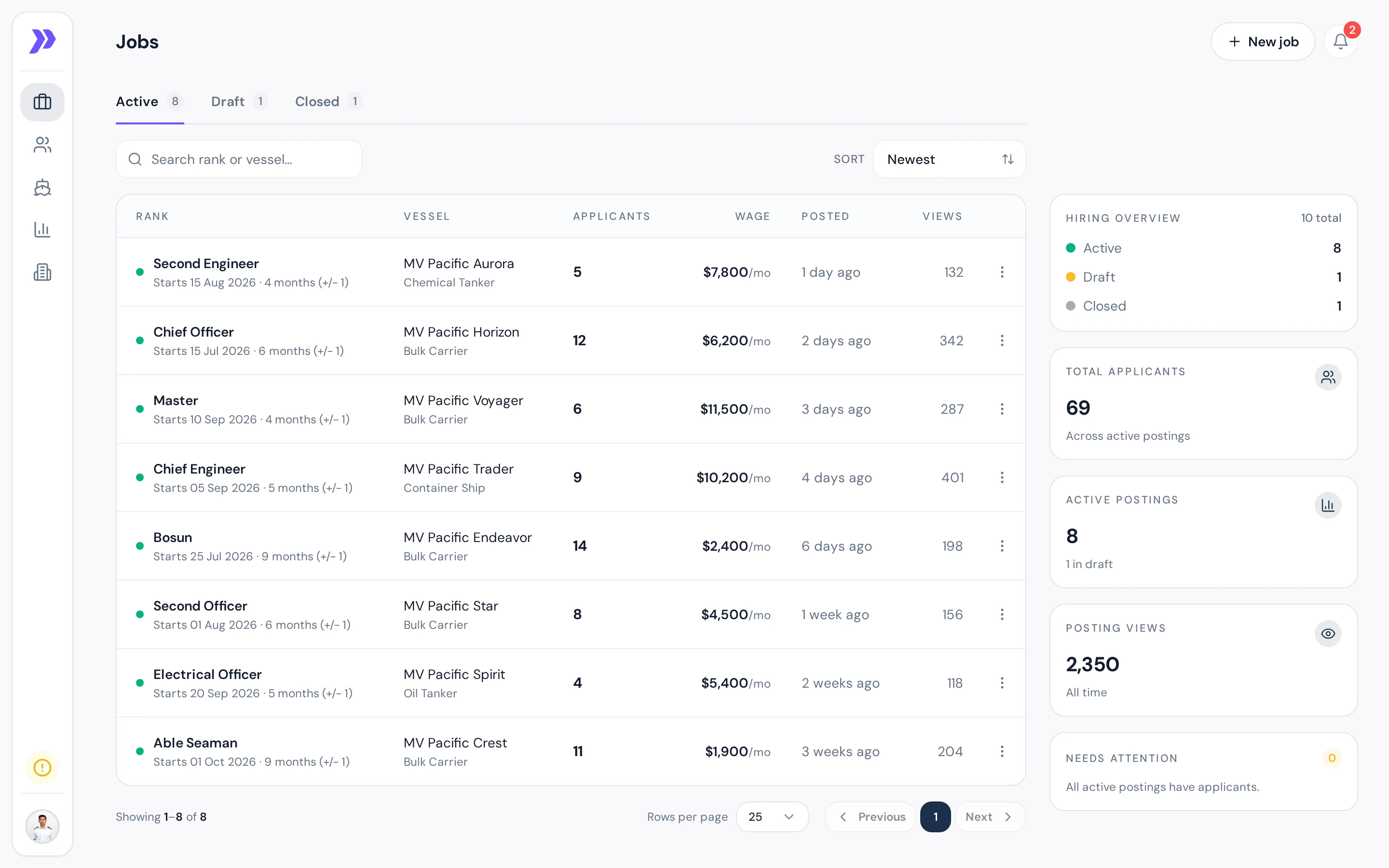Open row actions menu for Chief Officer

tap(1002, 340)
